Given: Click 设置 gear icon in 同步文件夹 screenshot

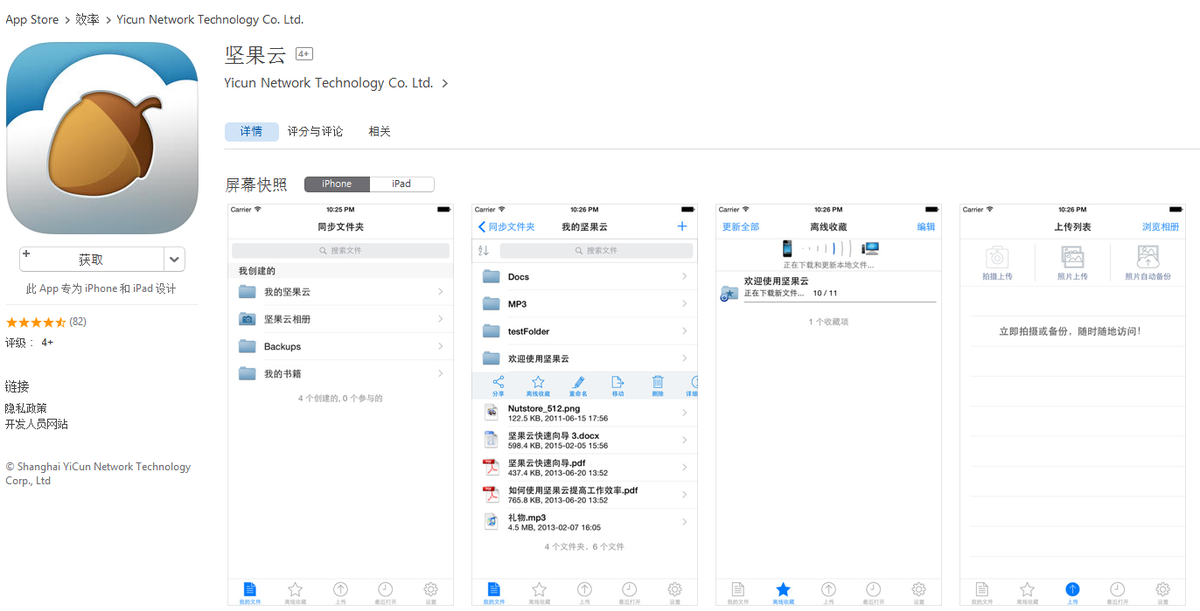Looking at the screenshot, I should tap(431, 590).
